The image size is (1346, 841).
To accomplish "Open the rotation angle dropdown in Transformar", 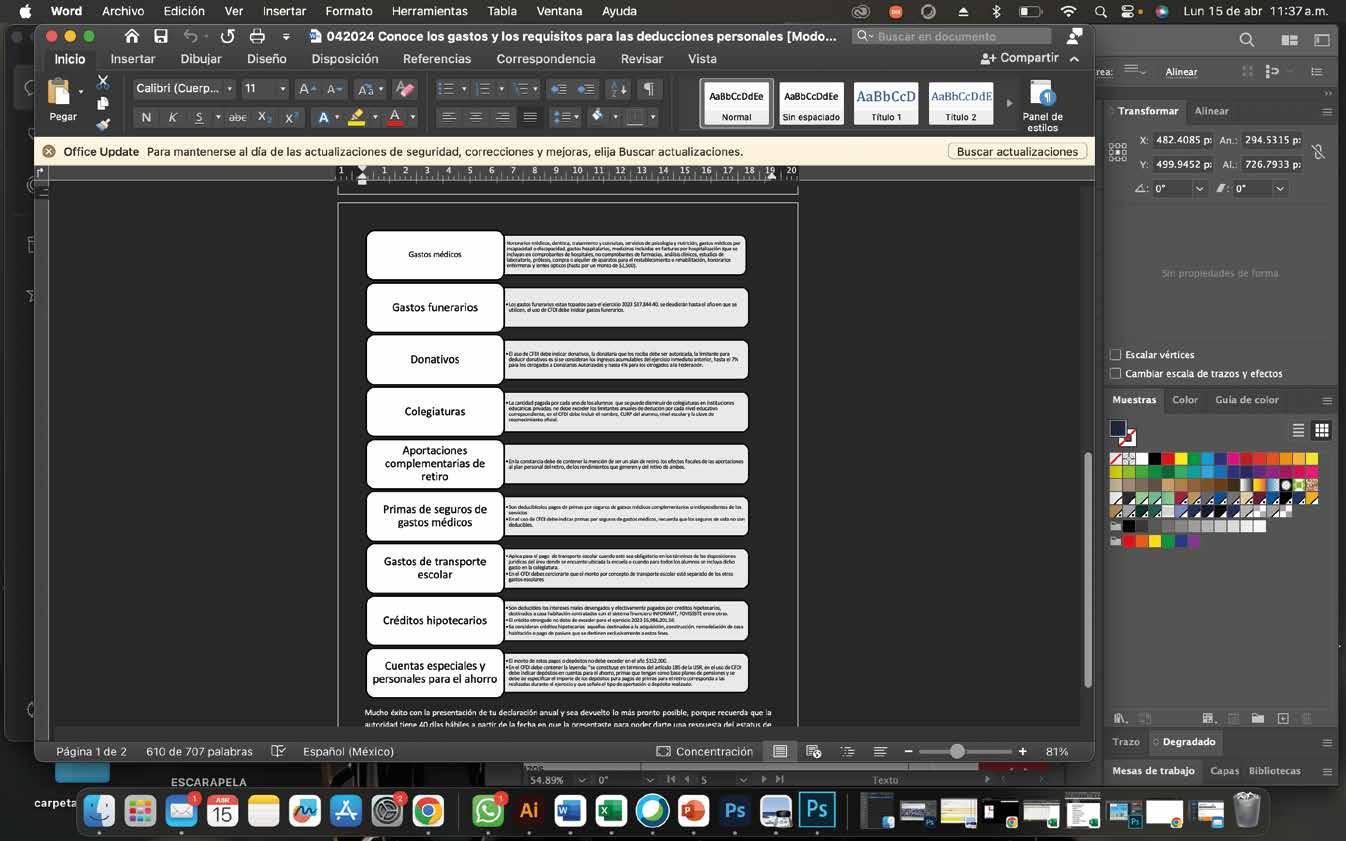I will pos(1200,188).
